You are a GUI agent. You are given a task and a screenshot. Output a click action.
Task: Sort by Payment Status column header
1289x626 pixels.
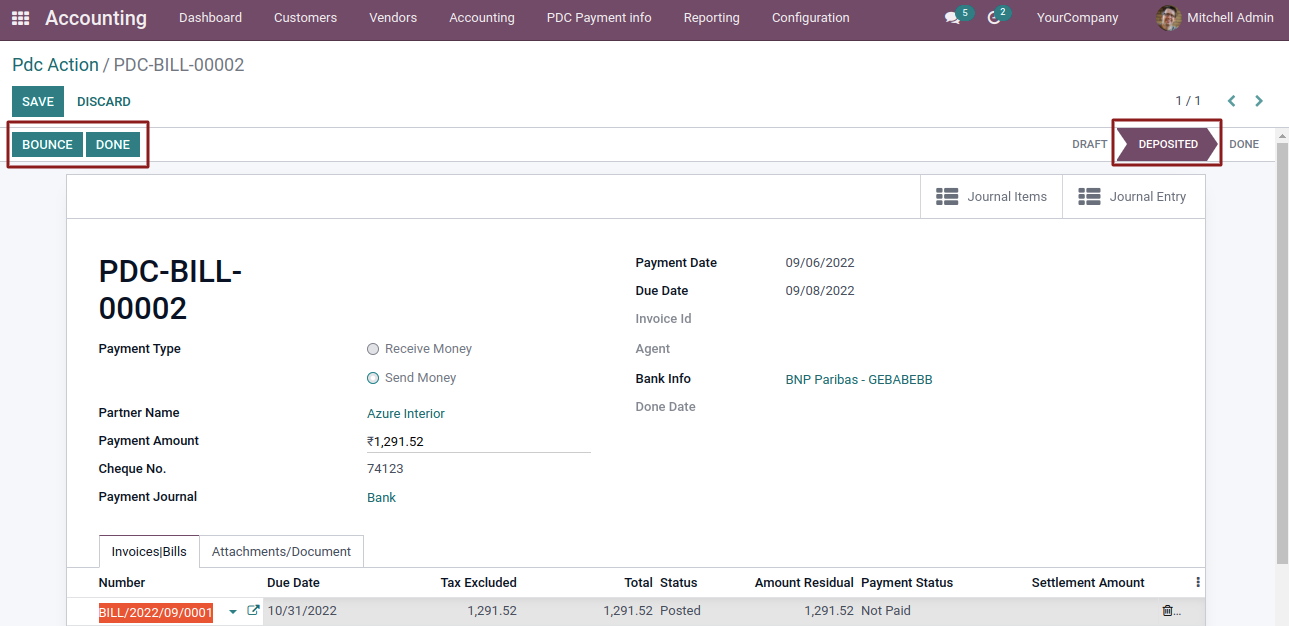click(907, 583)
